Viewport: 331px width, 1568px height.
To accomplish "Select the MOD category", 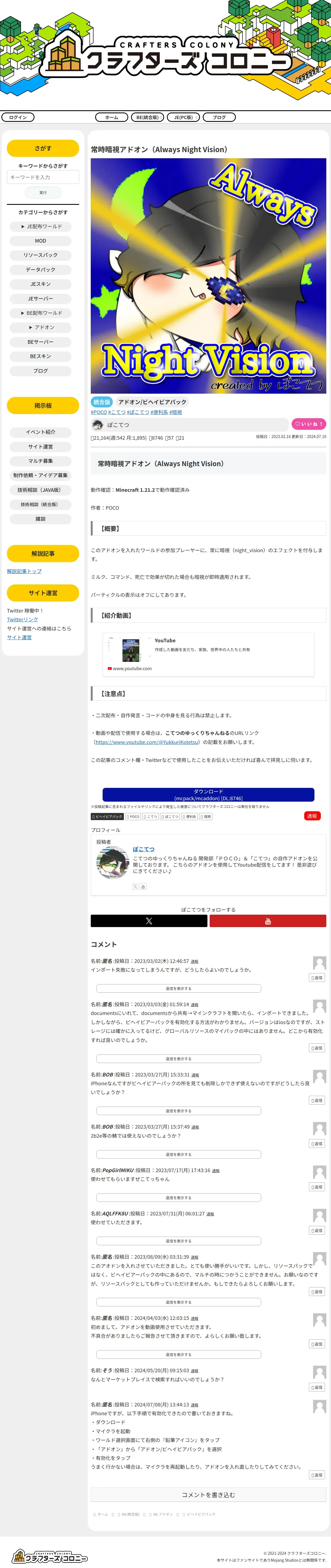I will (40, 241).
